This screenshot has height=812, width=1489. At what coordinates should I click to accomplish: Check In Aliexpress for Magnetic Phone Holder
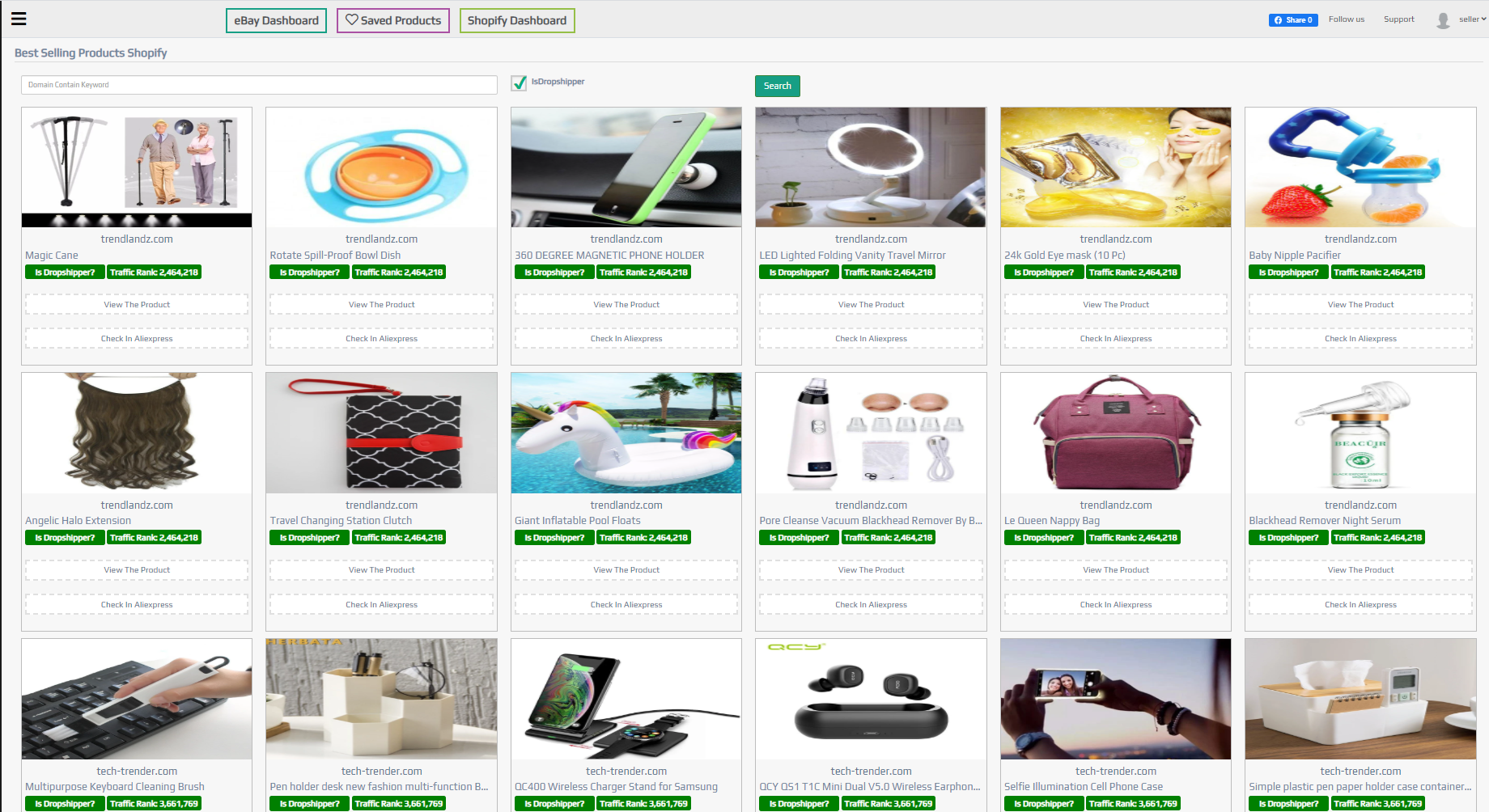(626, 339)
